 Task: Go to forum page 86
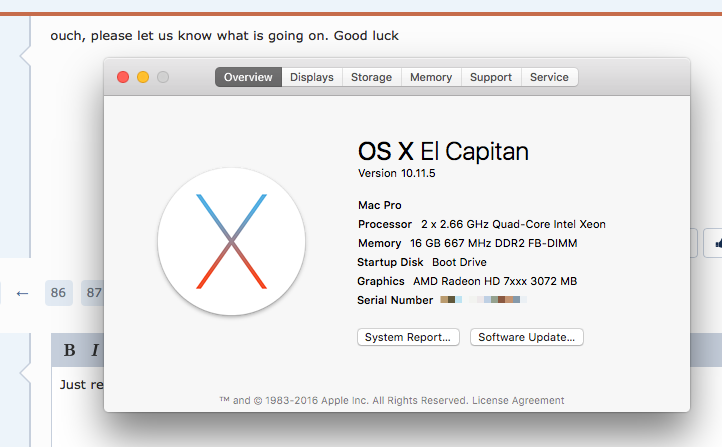[58, 293]
